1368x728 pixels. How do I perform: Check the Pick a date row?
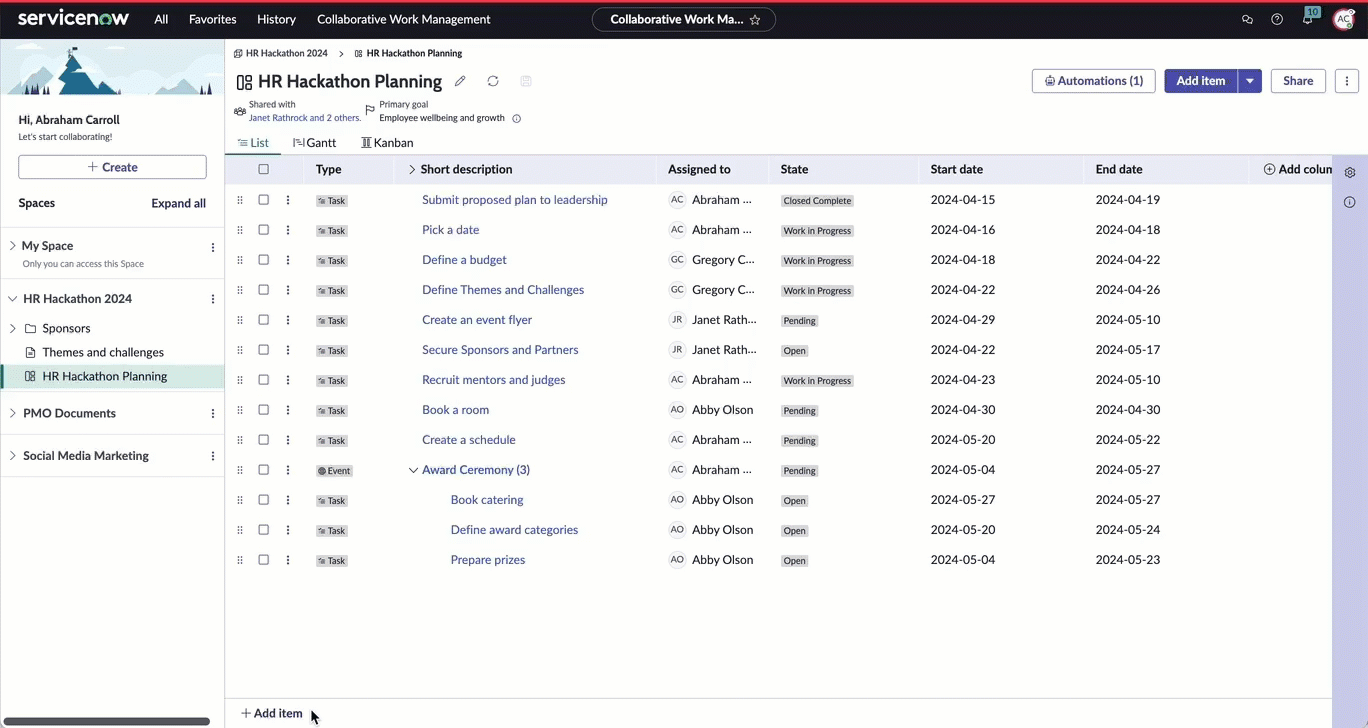tap(264, 230)
